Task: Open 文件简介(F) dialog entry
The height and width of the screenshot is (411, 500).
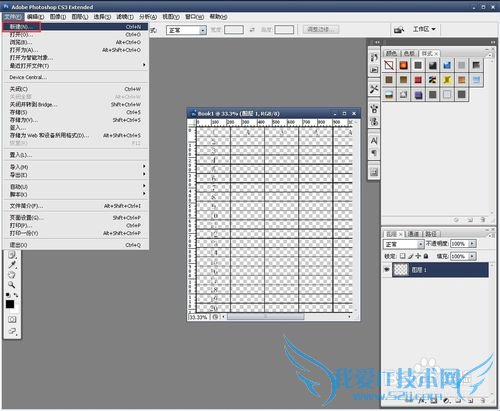Action: click(75, 206)
